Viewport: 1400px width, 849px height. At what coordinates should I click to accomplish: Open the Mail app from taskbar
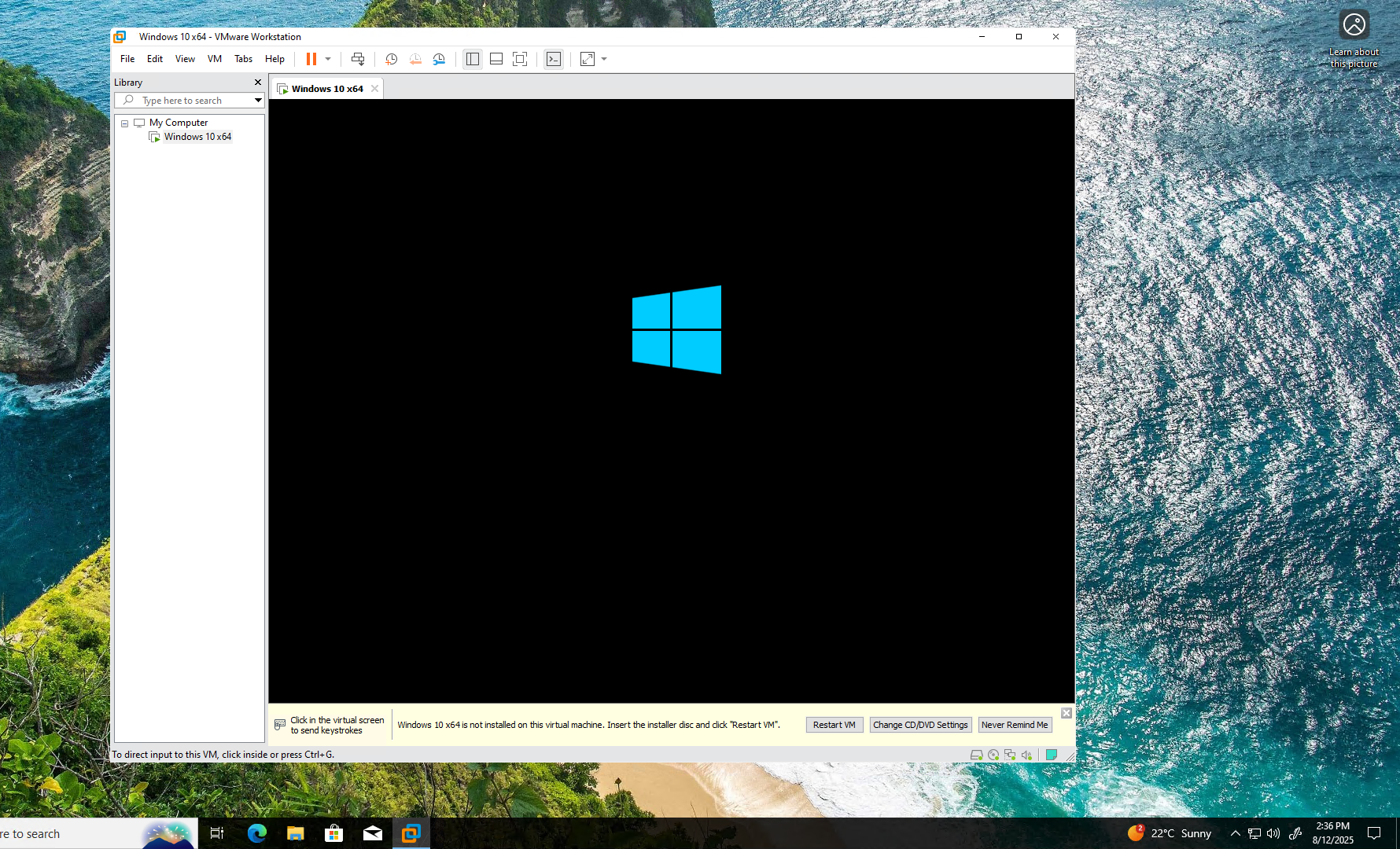pyautogui.click(x=373, y=833)
